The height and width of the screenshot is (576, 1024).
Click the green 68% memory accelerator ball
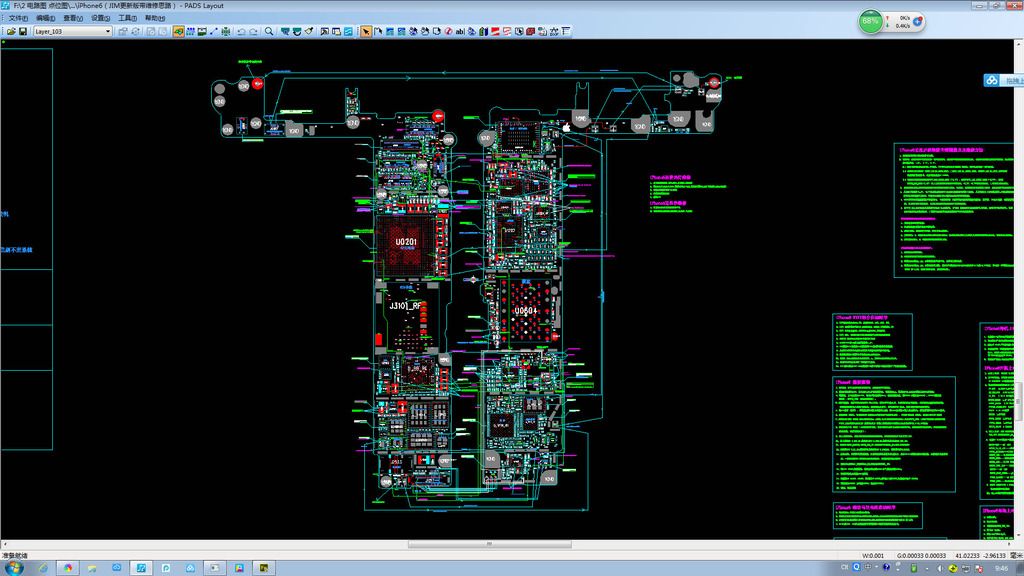pos(870,22)
